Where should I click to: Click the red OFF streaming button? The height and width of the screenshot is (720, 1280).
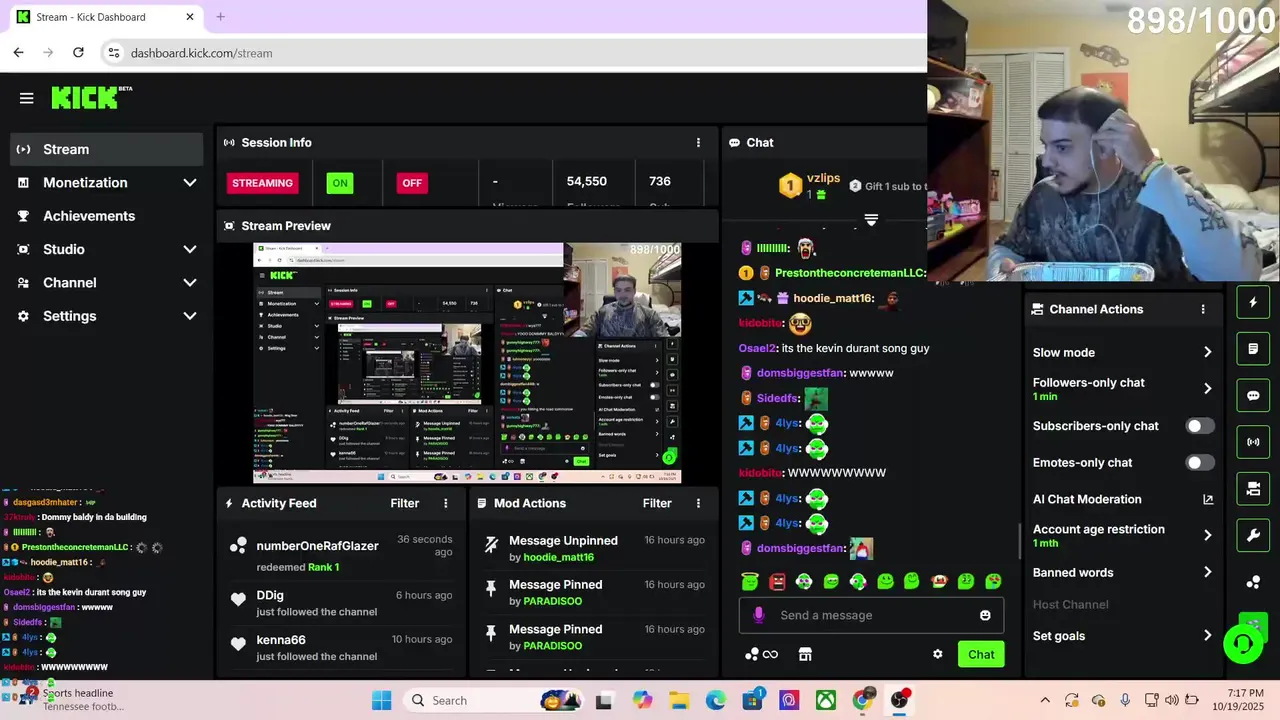[x=412, y=183]
